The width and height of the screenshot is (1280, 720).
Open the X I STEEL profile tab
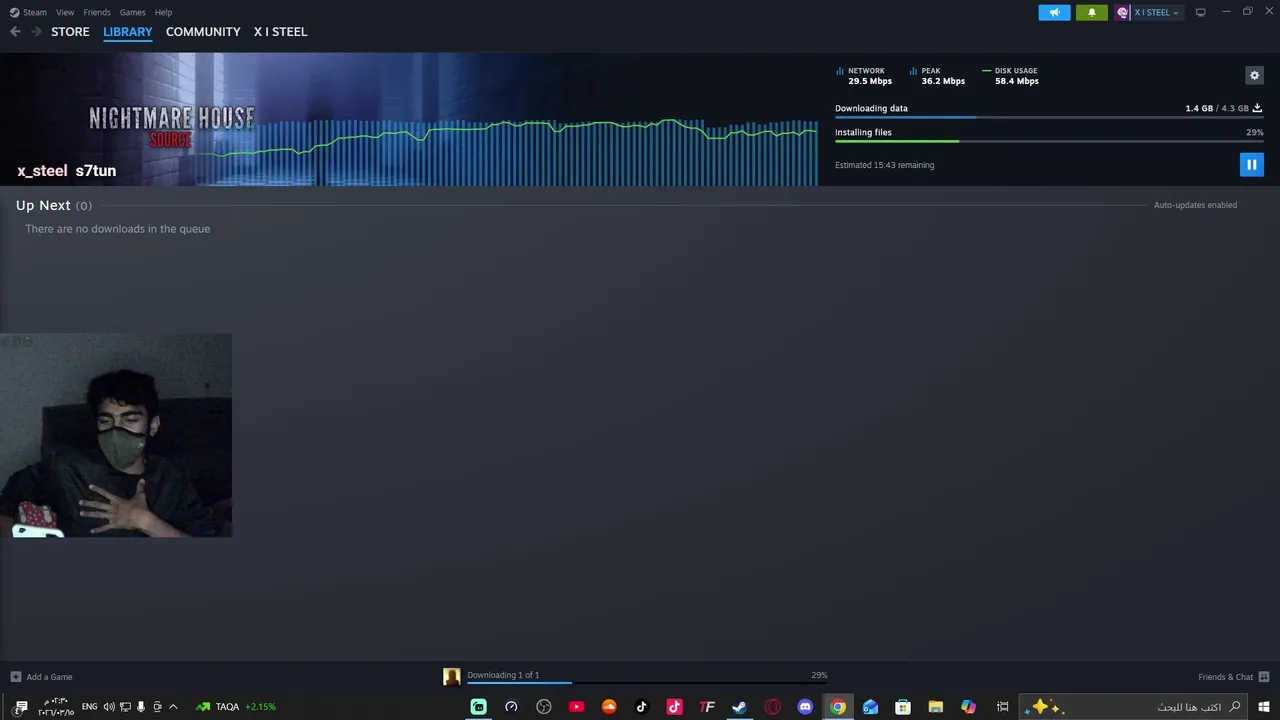click(x=280, y=32)
